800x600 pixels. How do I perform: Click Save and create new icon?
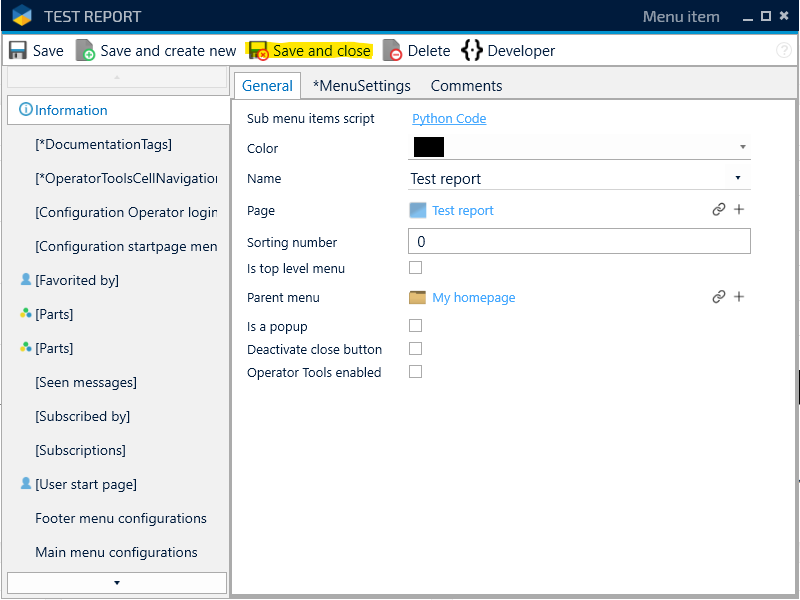click(85, 51)
